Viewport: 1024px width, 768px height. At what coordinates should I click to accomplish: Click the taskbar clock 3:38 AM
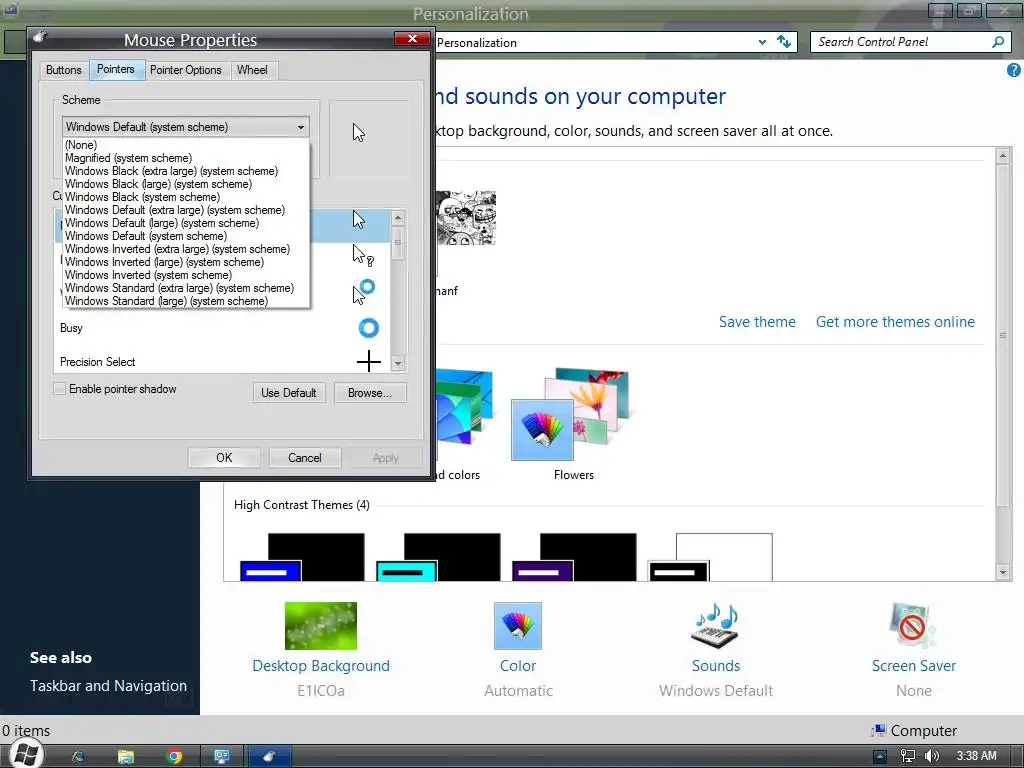coord(976,756)
